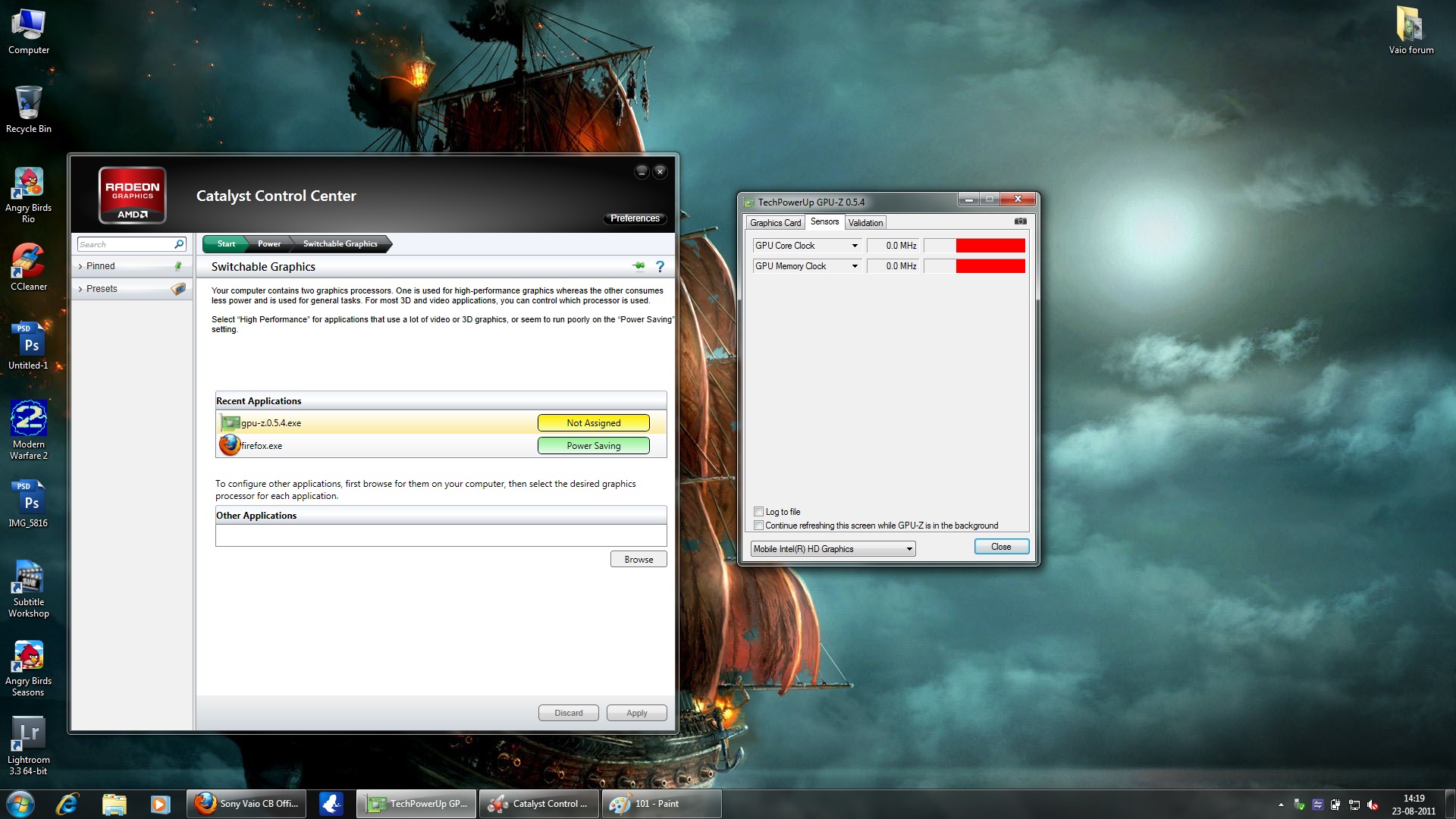Select the Angry Birds Seasons shortcut
The height and width of the screenshot is (819, 1456).
pyautogui.click(x=29, y=668)
